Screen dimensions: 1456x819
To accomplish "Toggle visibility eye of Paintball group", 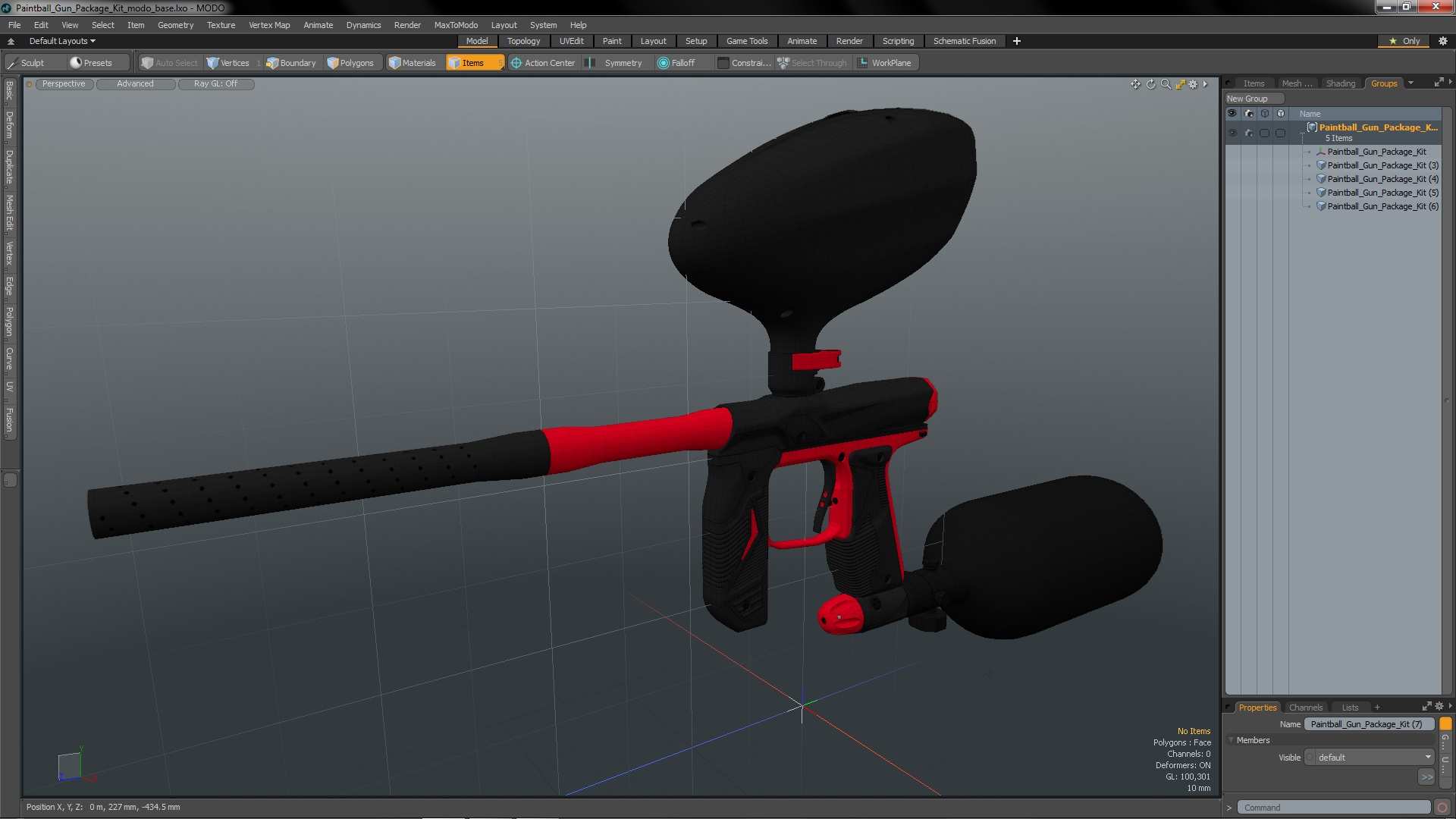I will (x=1232, y=133).
